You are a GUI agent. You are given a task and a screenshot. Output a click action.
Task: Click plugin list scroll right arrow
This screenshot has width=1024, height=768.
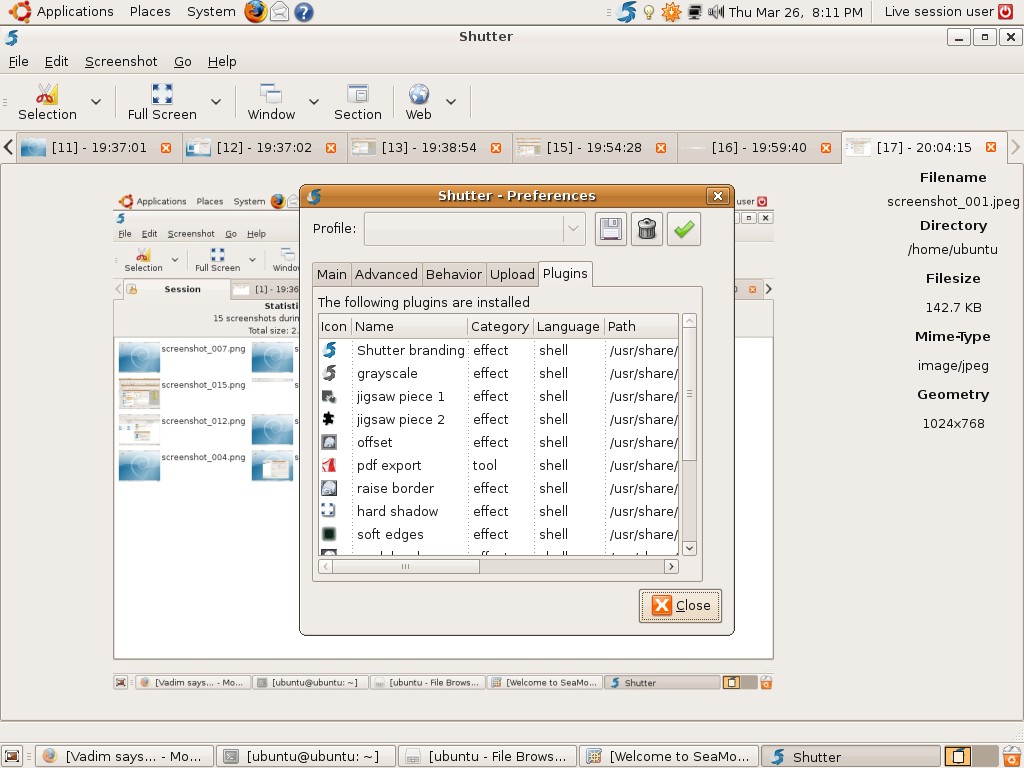[x=671, y=566]
